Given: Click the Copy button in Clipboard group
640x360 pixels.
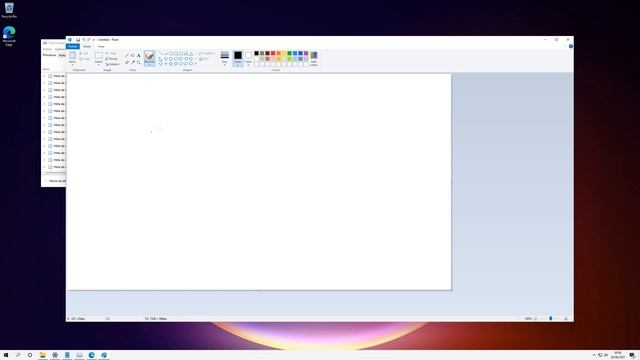Looking at the screenshot, I should coord(85,59).
